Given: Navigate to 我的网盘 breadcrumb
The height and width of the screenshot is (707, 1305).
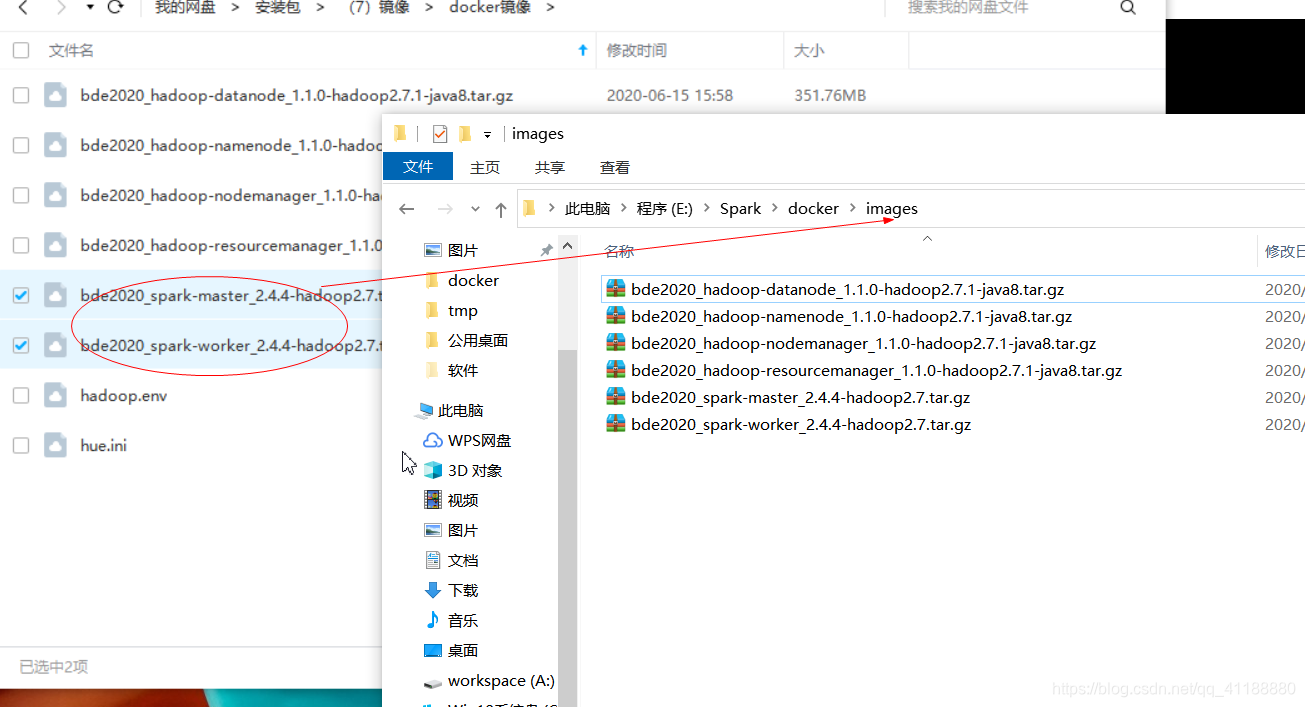Looking at the screenshot, I should tap(186, 8).
